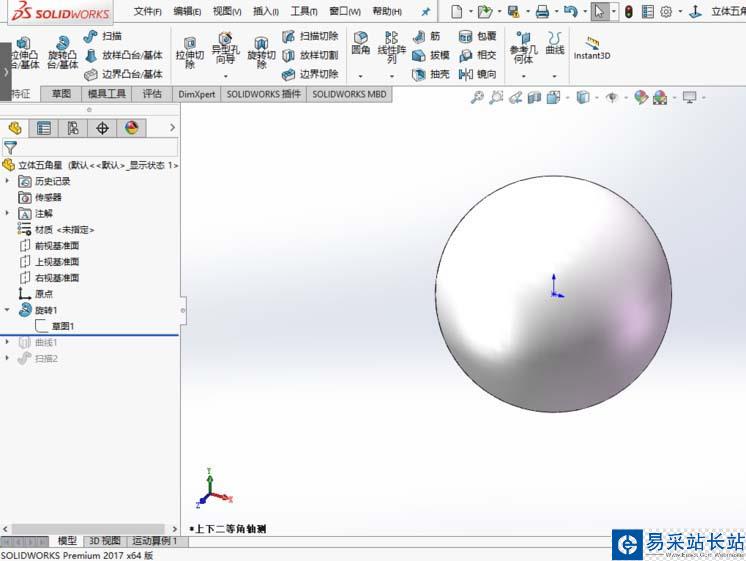Switch to the SOLIDWORKS MBD tab
This screenshot has height=561, width=746.
(x=349, y=94)
